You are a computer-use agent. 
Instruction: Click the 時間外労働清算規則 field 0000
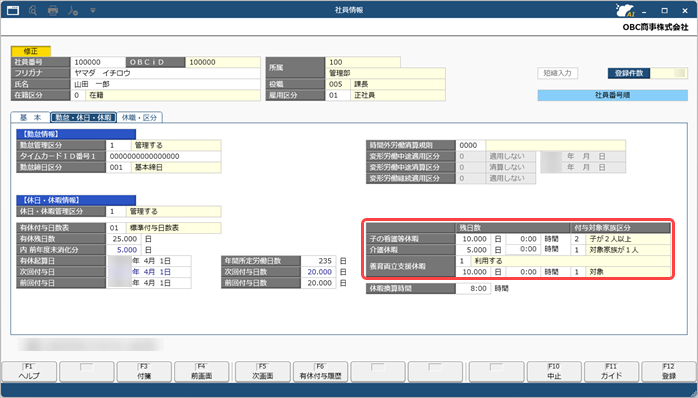point(471,145)
